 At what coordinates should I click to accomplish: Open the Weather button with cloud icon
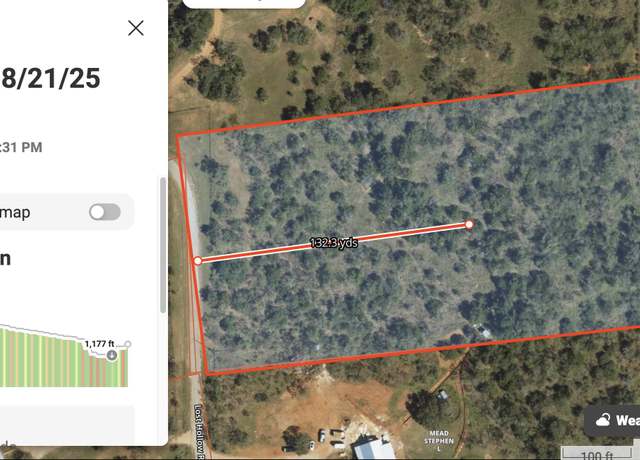(x=612, y=420)
